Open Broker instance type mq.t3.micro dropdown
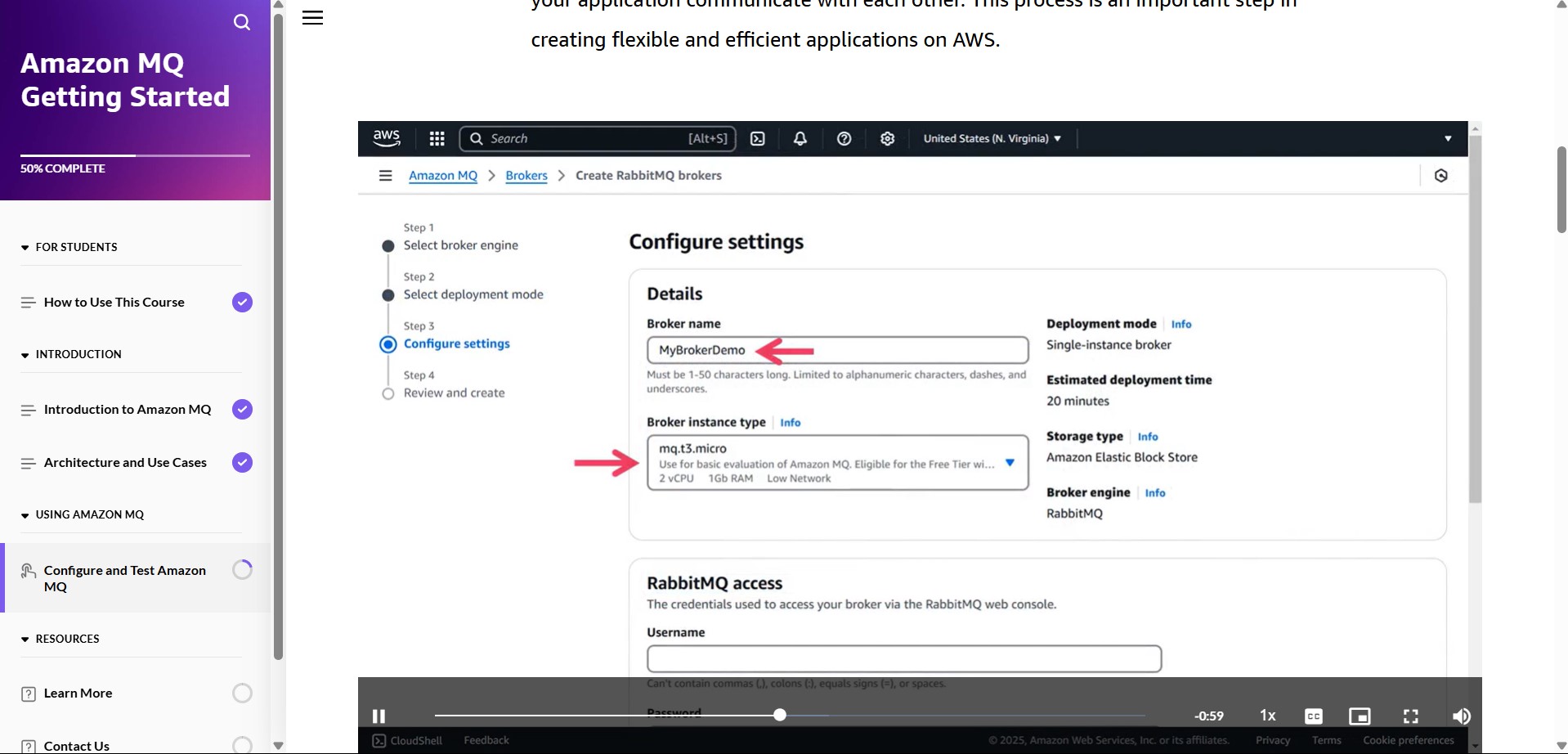1568x754 pixels. [837, 463]
